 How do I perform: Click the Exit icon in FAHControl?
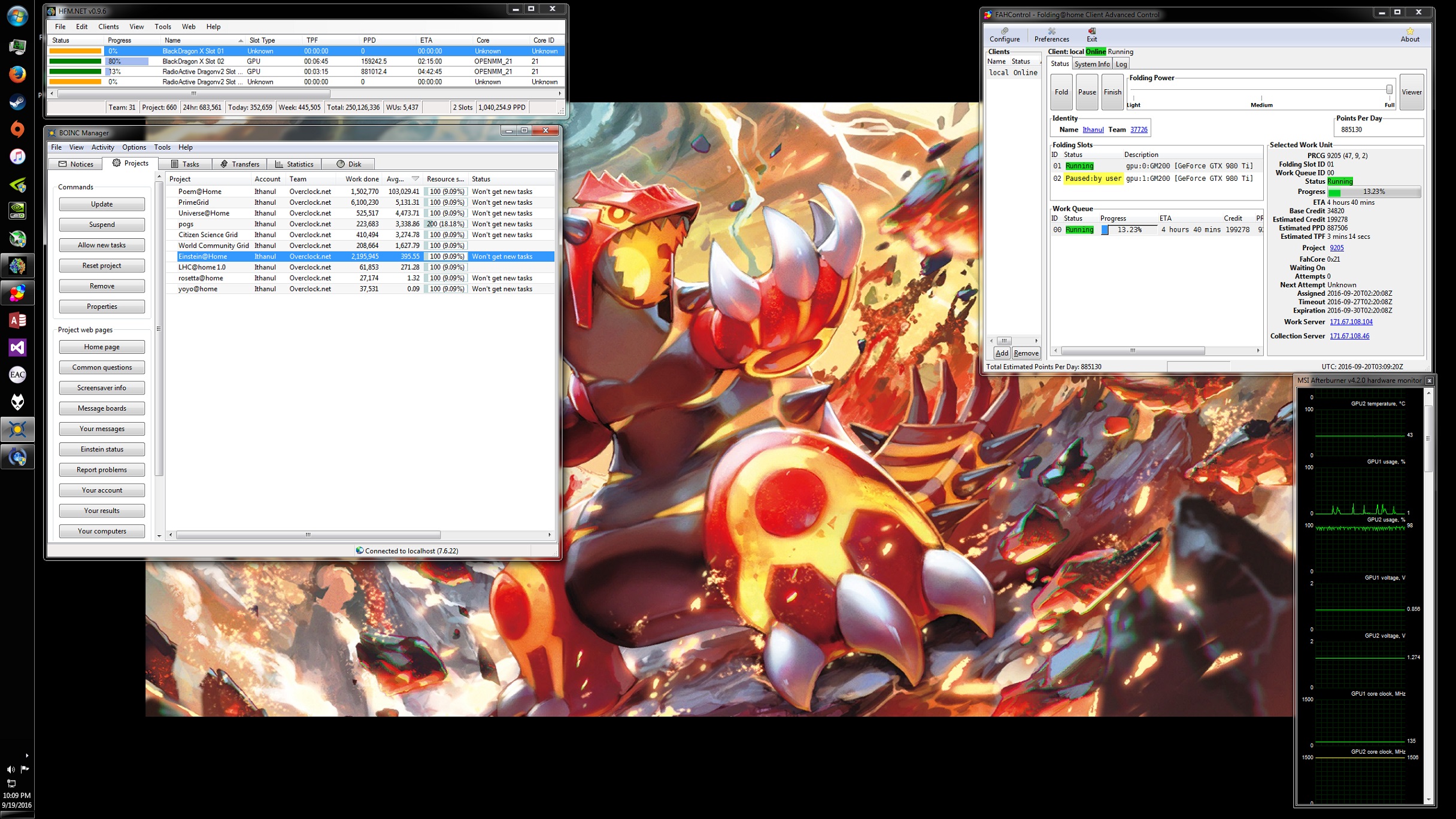click(1092, 35)
